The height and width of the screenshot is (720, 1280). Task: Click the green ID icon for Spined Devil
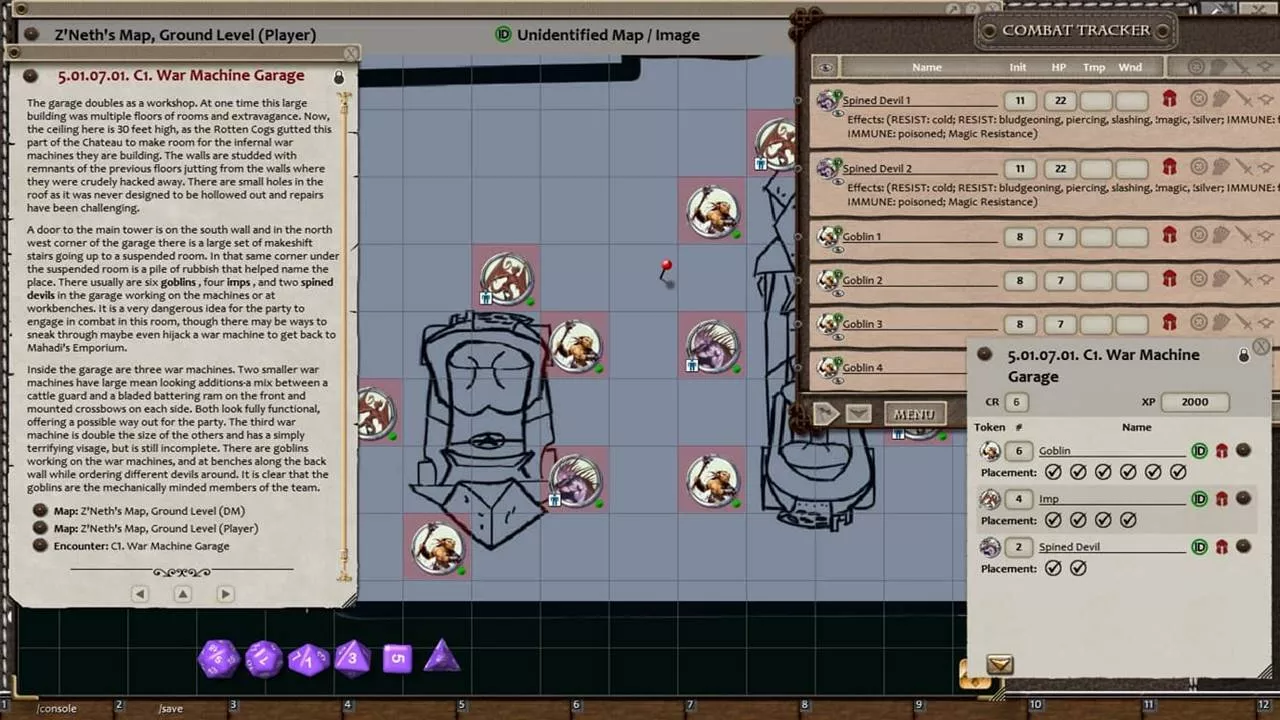point(1199,547)
